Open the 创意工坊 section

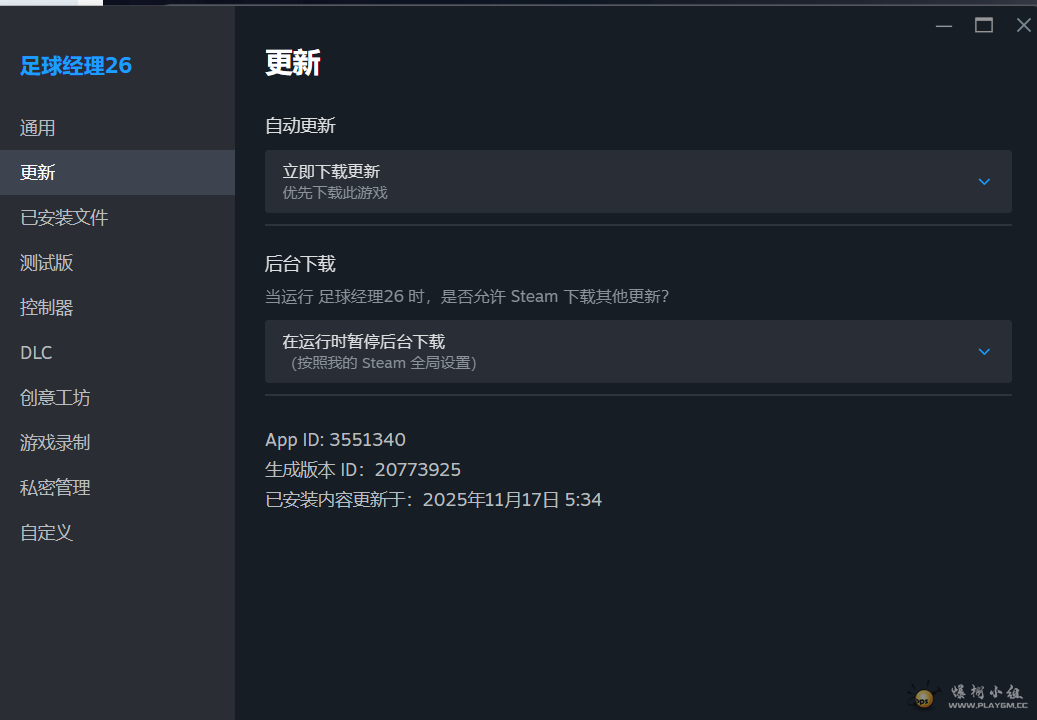[55, 398]
